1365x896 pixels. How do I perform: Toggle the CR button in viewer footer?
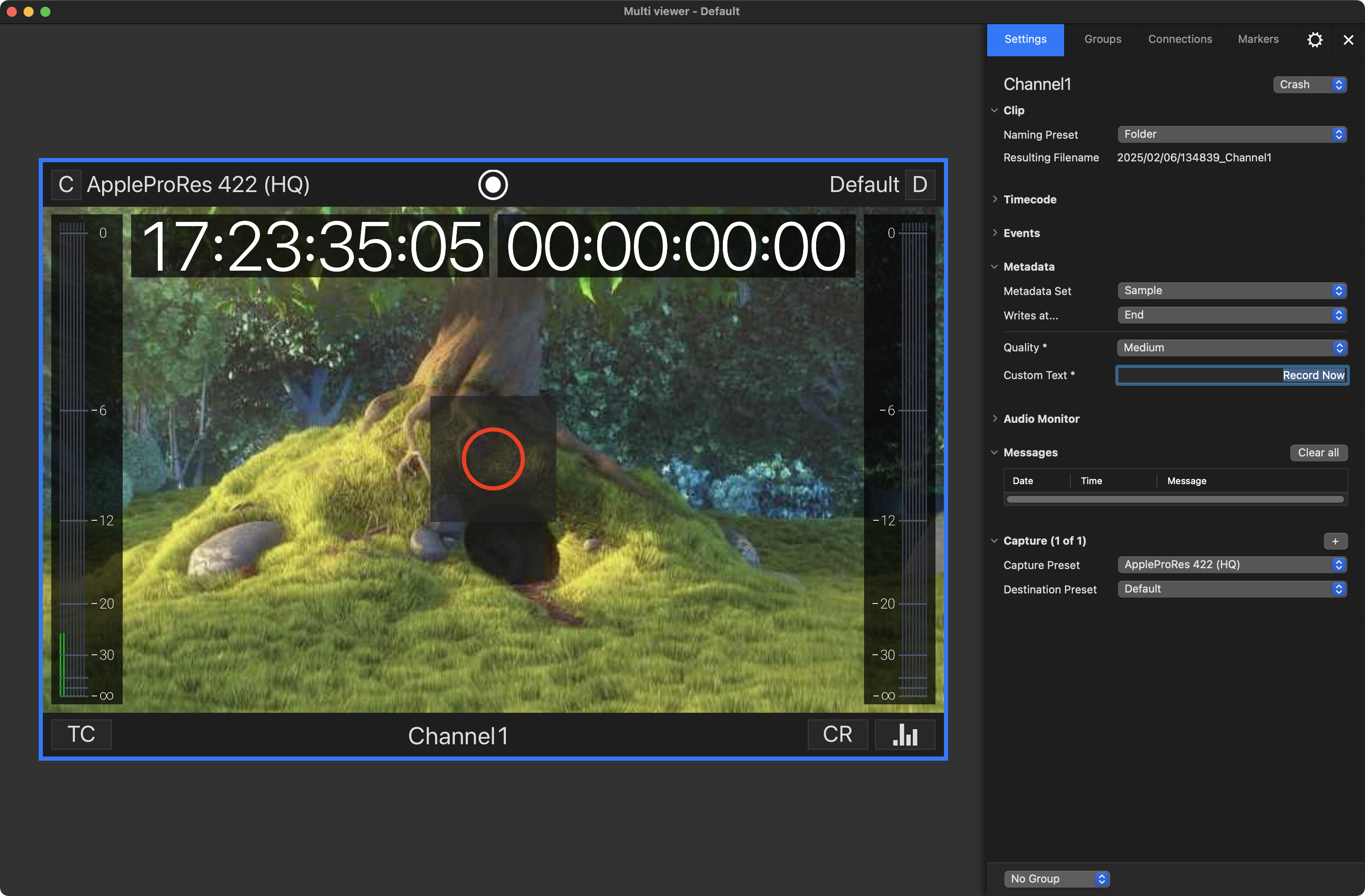[x=837, y=734]
